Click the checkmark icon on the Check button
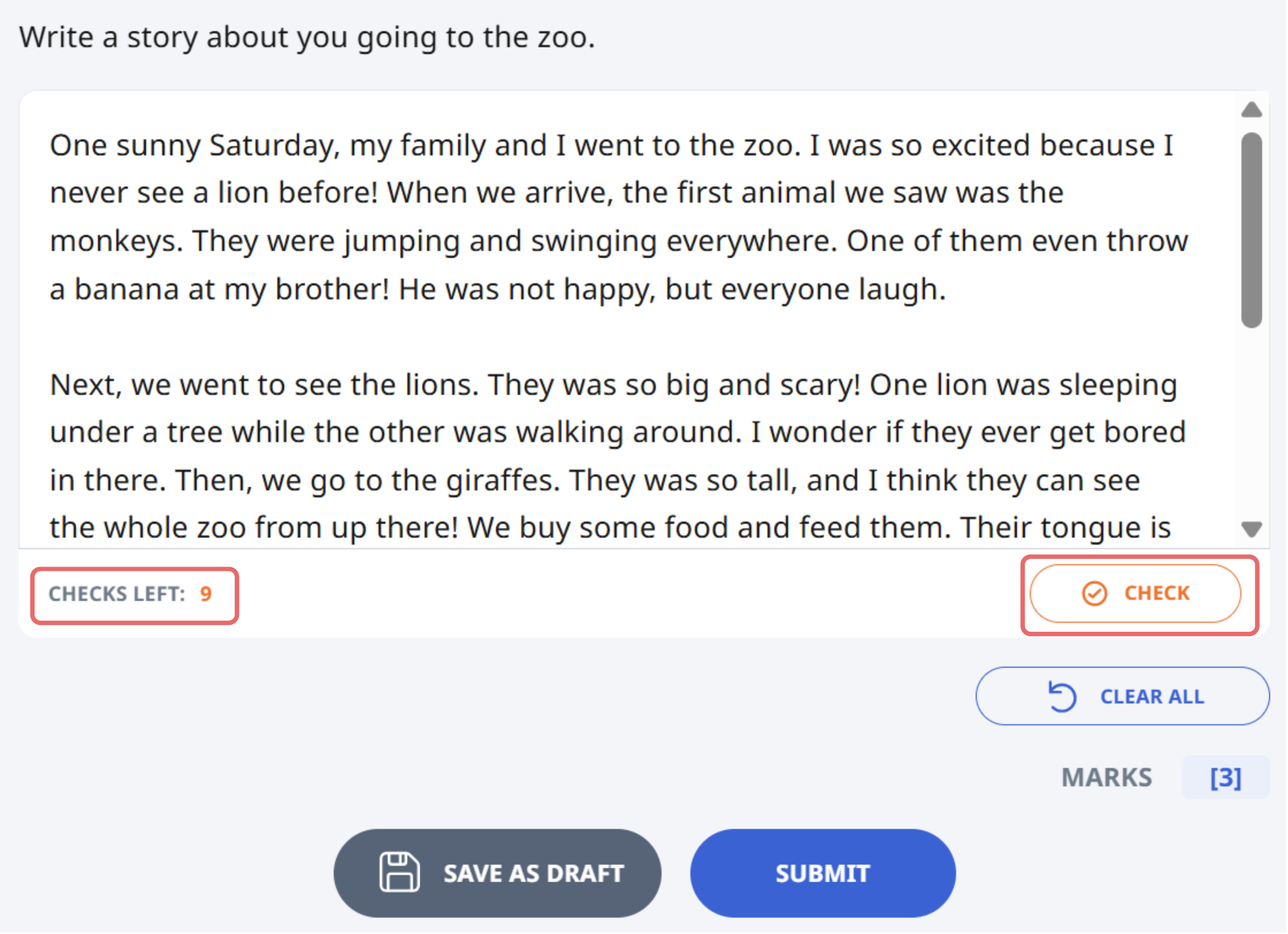The image size is (1288, 934). click(x=1095, y=594)
